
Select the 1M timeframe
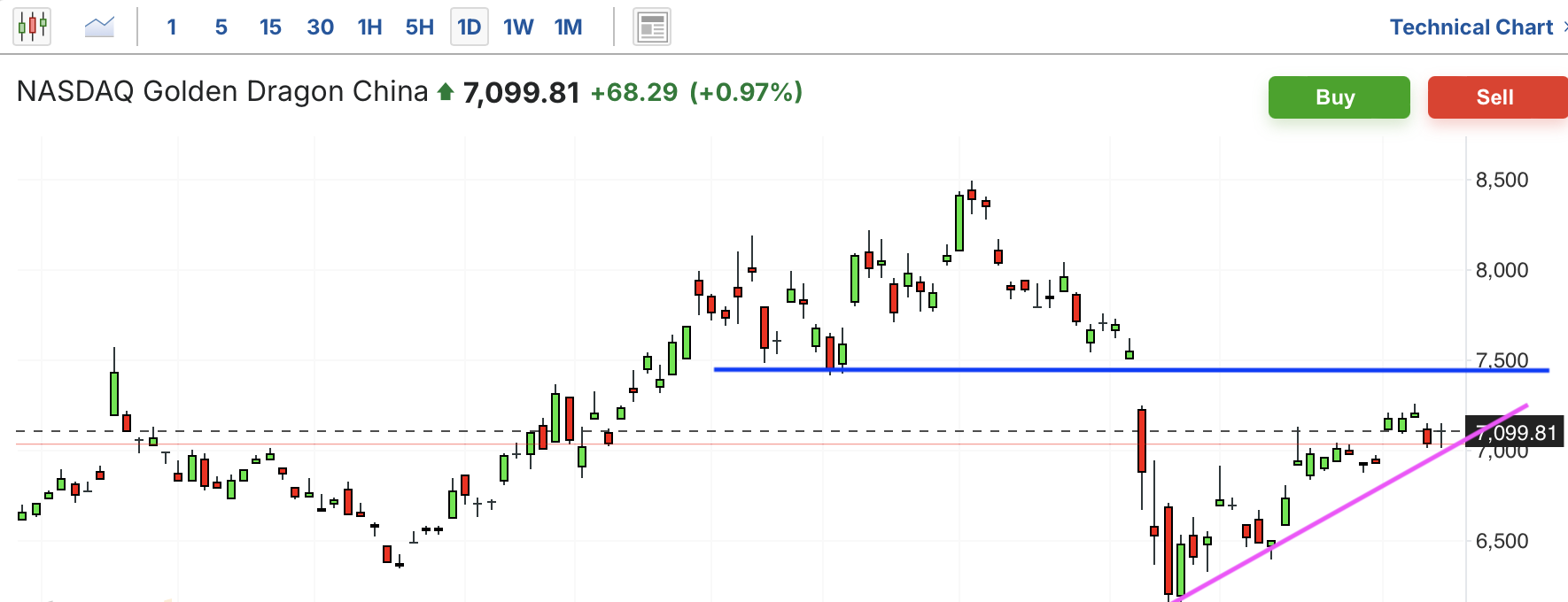point(568,27)
